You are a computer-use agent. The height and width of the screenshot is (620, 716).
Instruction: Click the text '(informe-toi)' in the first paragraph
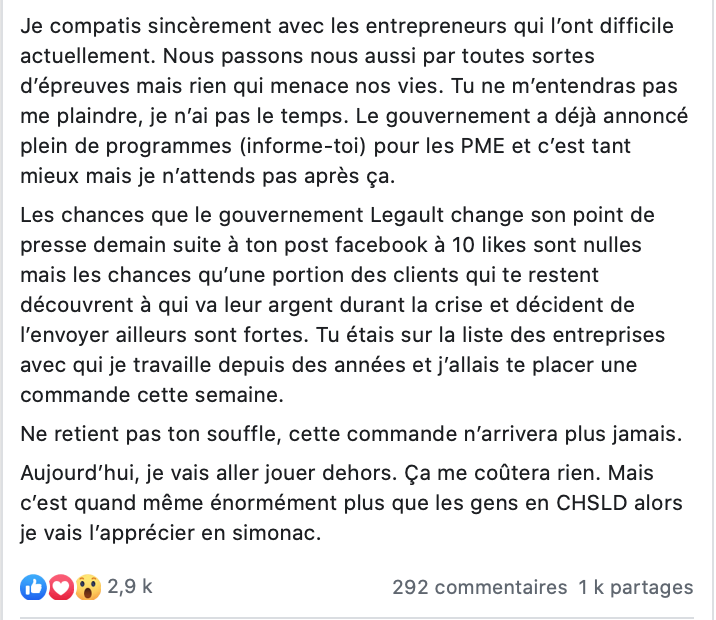point(303,146)
